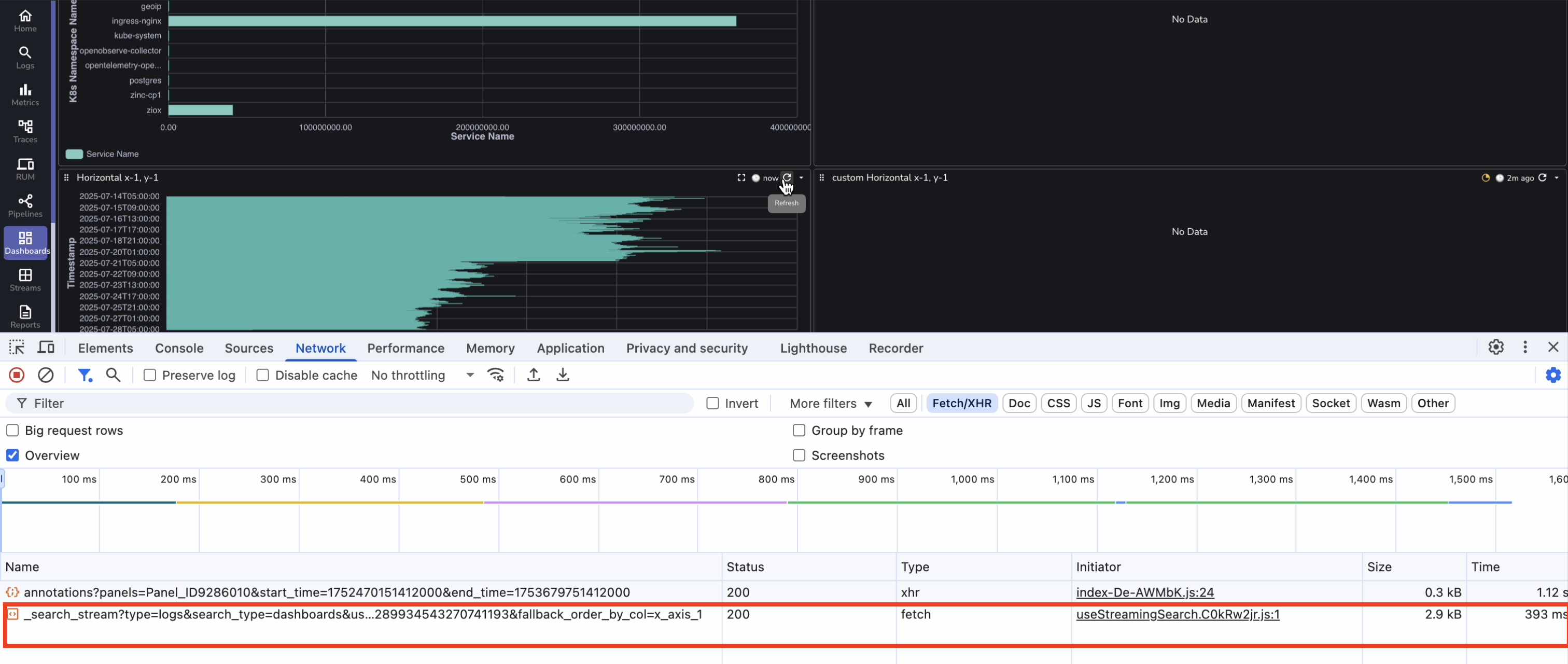The width and height of the screenshot is (1568, 664).
Task: Click the stop recording network log icon
Action: coord(17,375)
